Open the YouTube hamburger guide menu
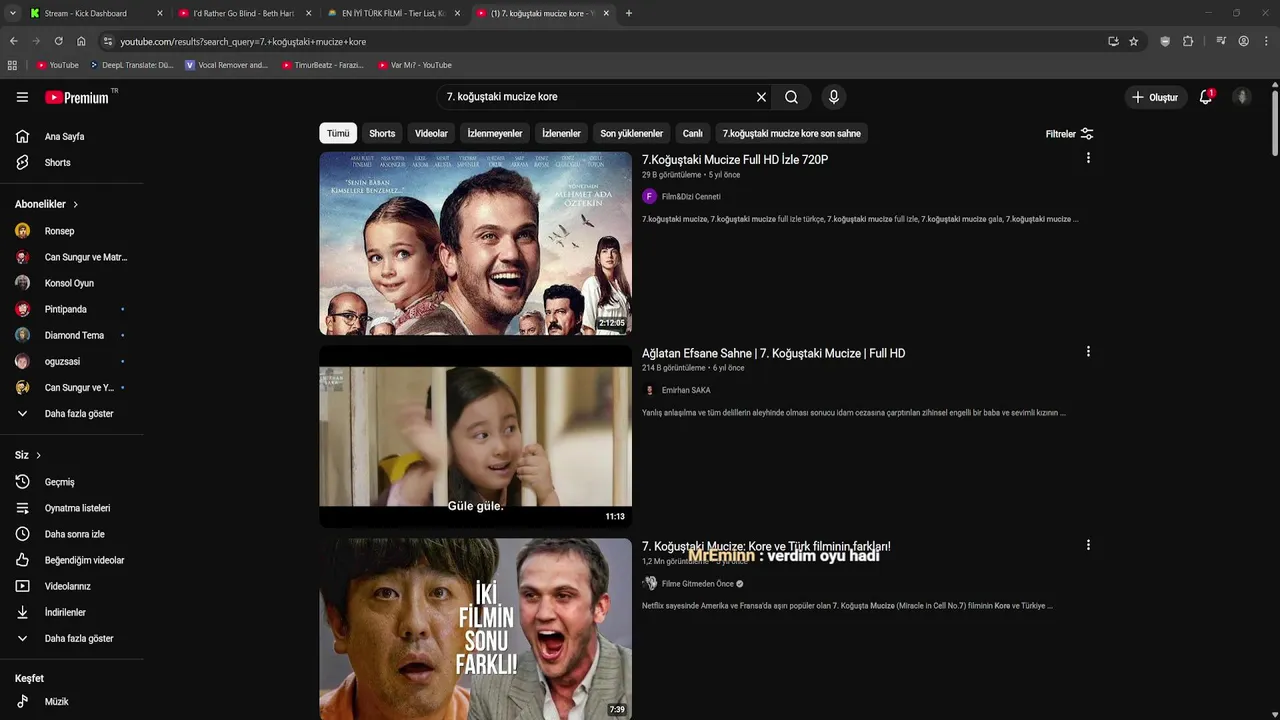 22,97
